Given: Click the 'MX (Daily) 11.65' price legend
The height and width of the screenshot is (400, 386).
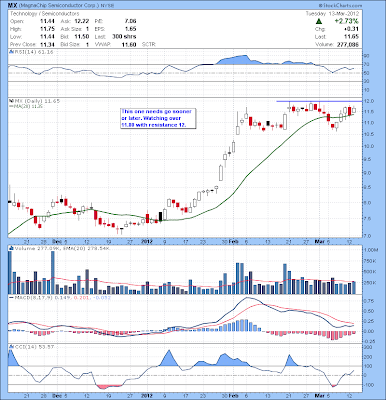Looking at the screenshot, I should pyautogui.click(x=35, y=100).
